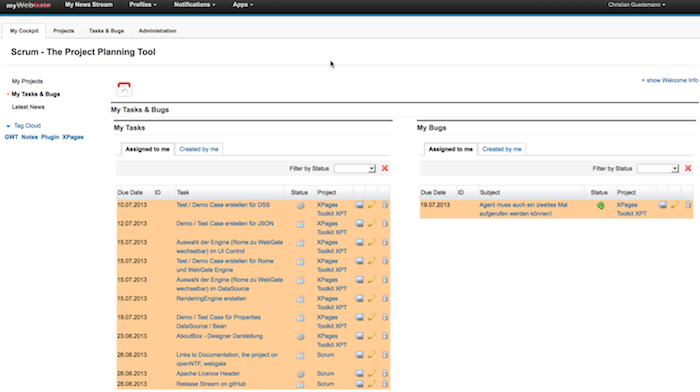Screen dimensions: 700x392
Task: Clear the My Tasks status filter (red X)
Action: [x=385, y=168]
